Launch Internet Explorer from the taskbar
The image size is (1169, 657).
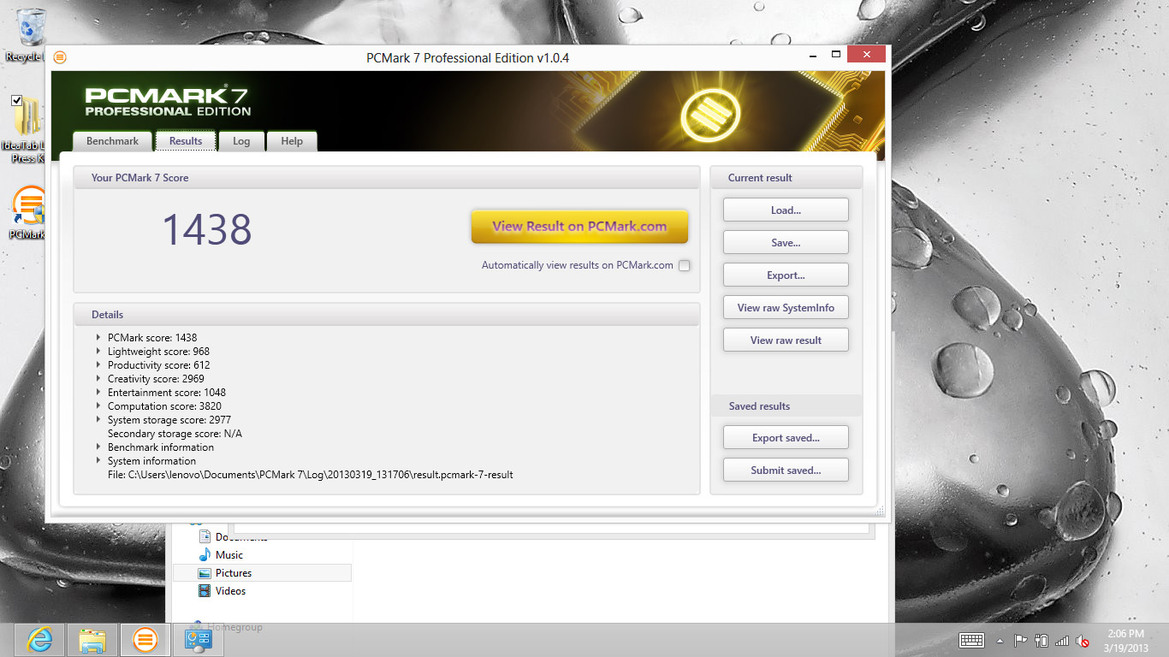click(40, 640)
